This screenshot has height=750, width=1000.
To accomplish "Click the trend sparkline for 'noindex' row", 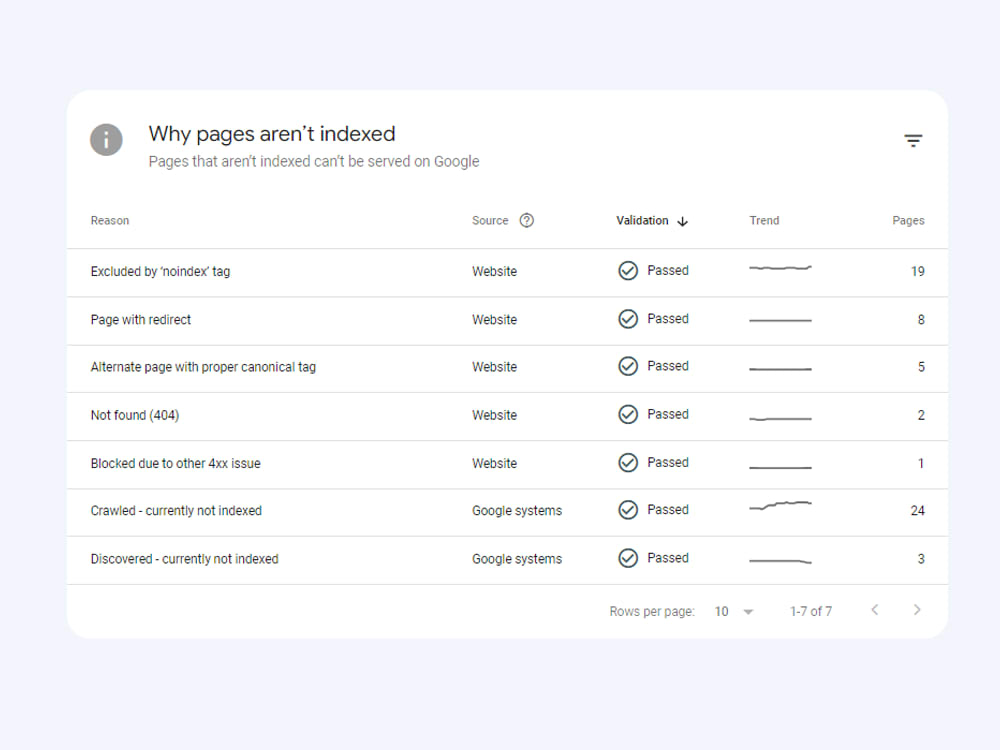I will tap(780, 268).
